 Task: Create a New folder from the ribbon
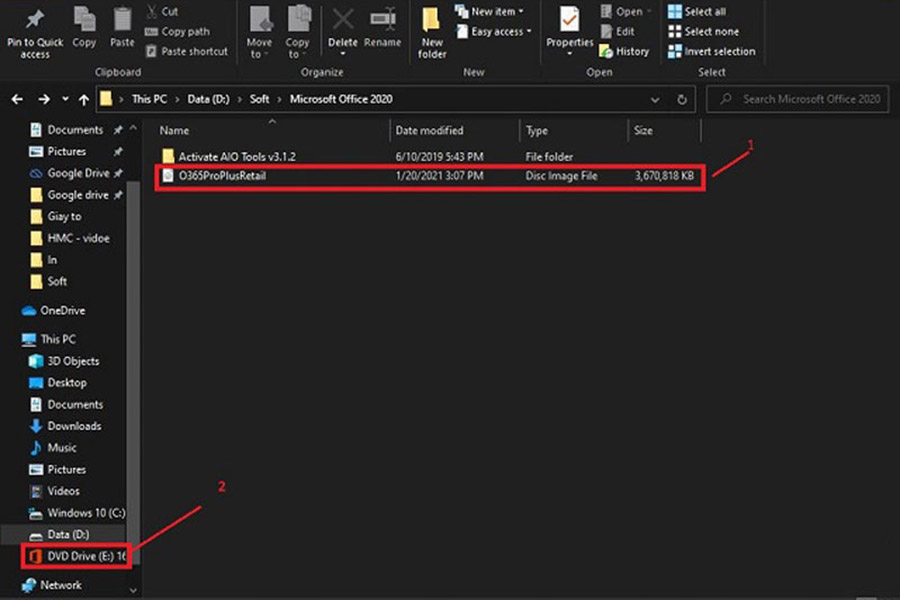[x=432, y=32]
